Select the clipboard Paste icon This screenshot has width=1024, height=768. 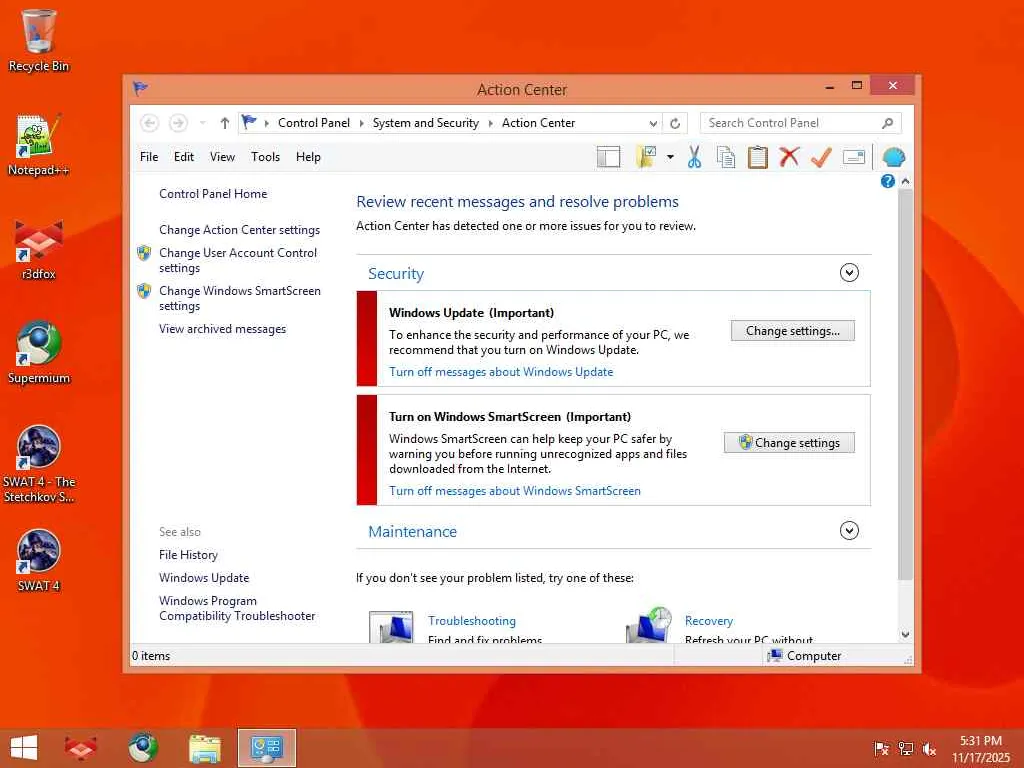click(758, 157)
